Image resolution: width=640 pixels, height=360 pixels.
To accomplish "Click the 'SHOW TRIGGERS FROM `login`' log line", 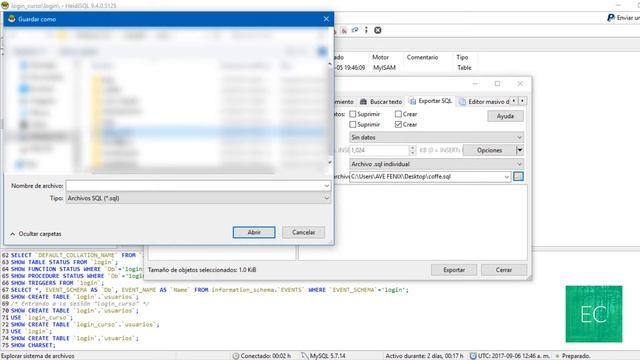I will 57,283.
